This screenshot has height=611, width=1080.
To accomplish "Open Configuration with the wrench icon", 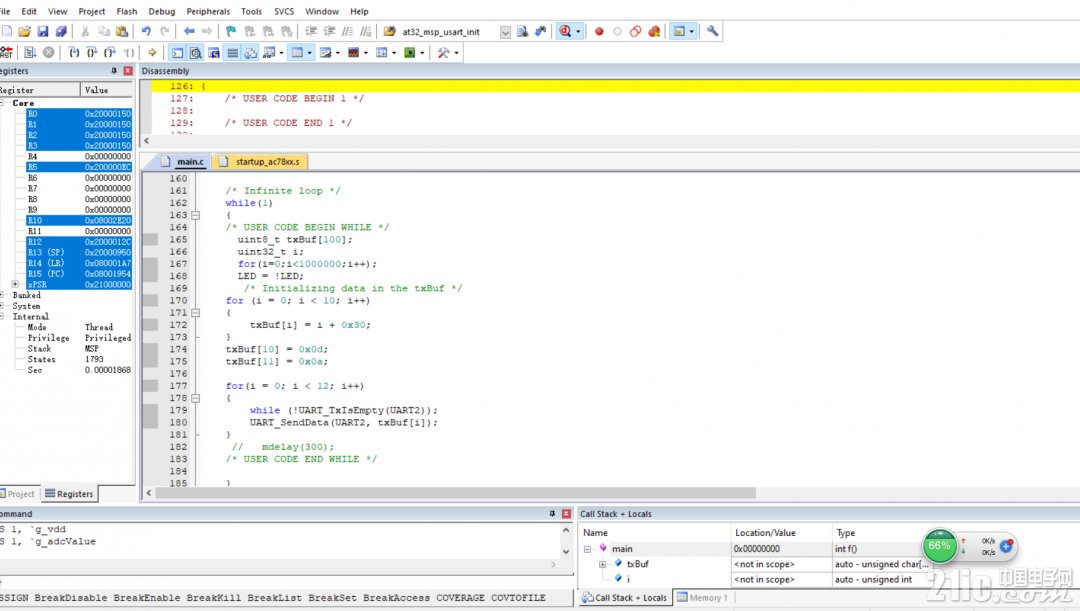I will point(712,32).
